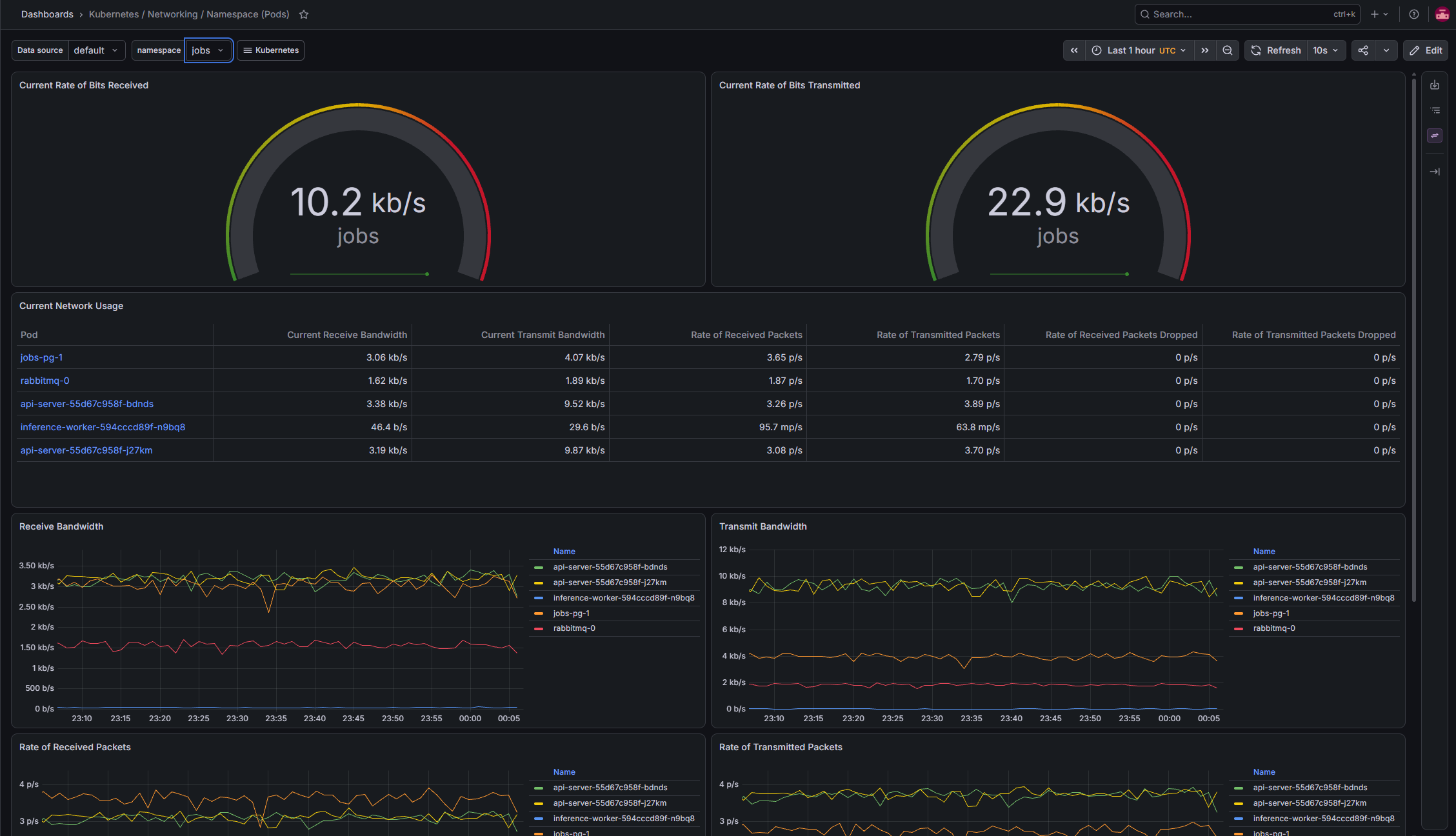
Task: Shift time range backwards with double-left arrows
Action: click(1074, 50)
